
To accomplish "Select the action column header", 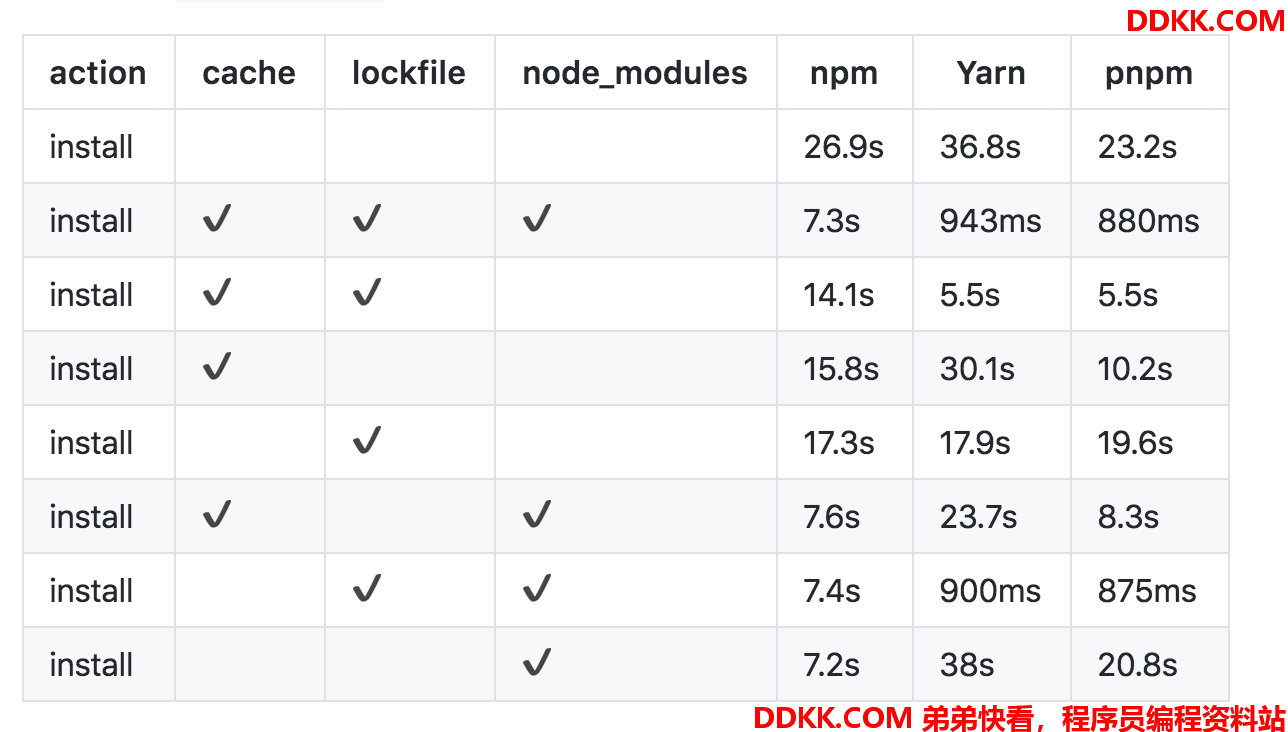I will click(x=98, y=73).
